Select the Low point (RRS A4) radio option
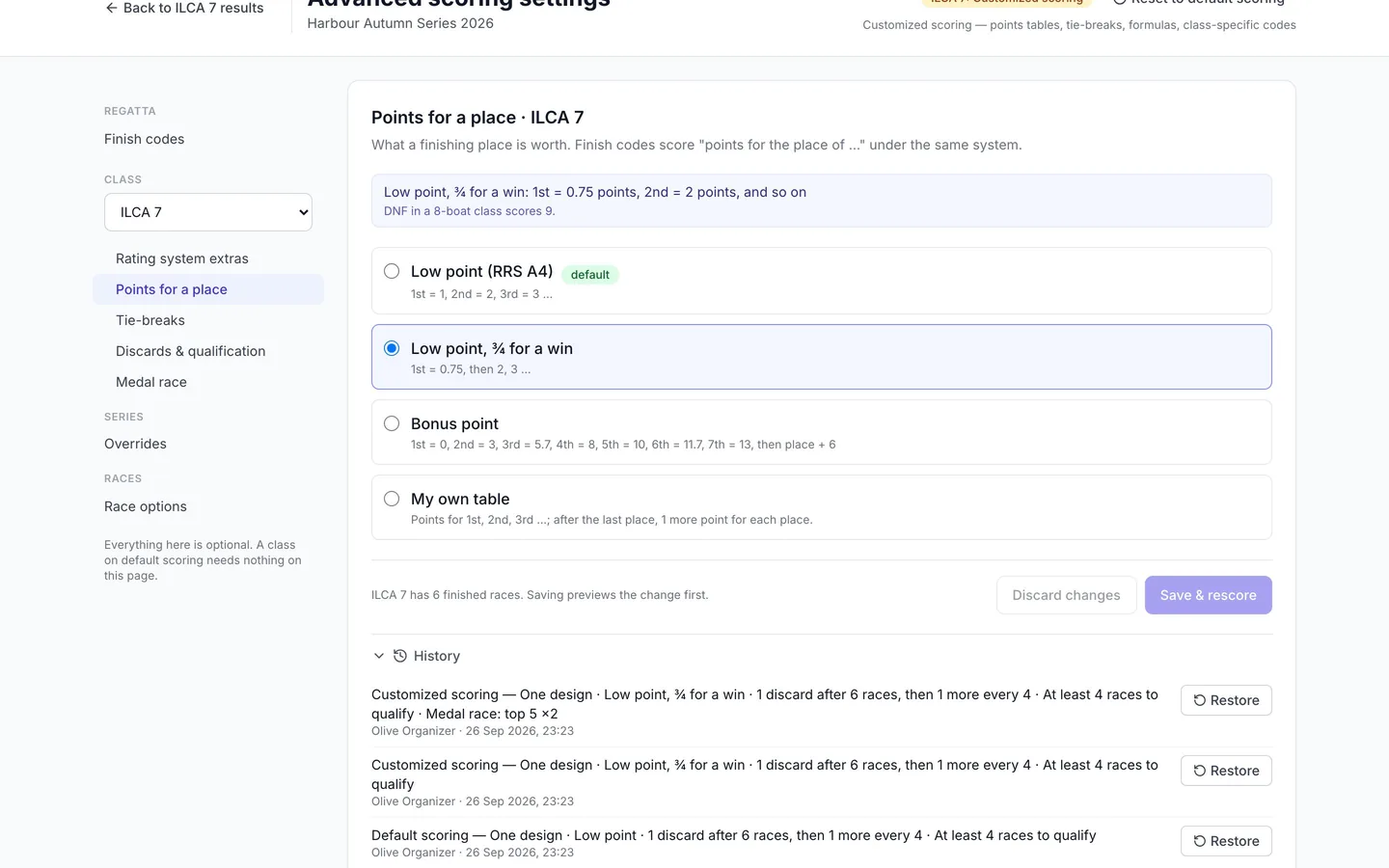The width and height of the screenshot is (1389, 868). pyautogui.click(x=392, y=271)
